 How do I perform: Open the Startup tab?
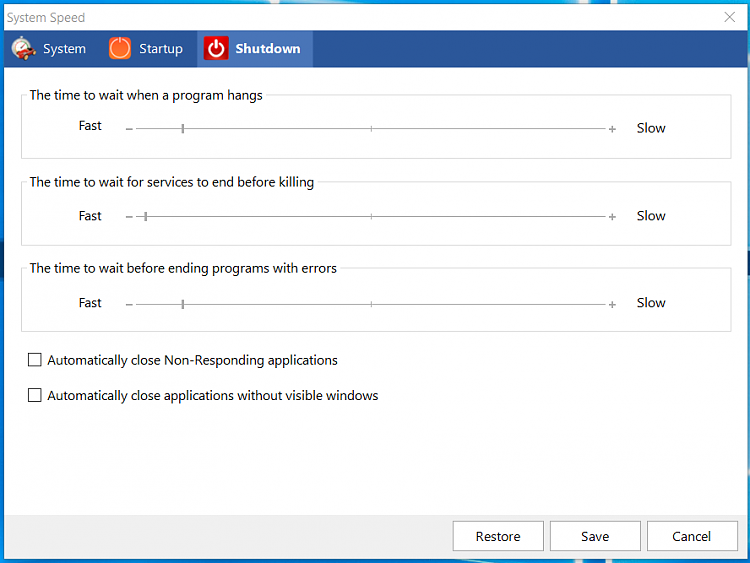(x=146, y=49)
